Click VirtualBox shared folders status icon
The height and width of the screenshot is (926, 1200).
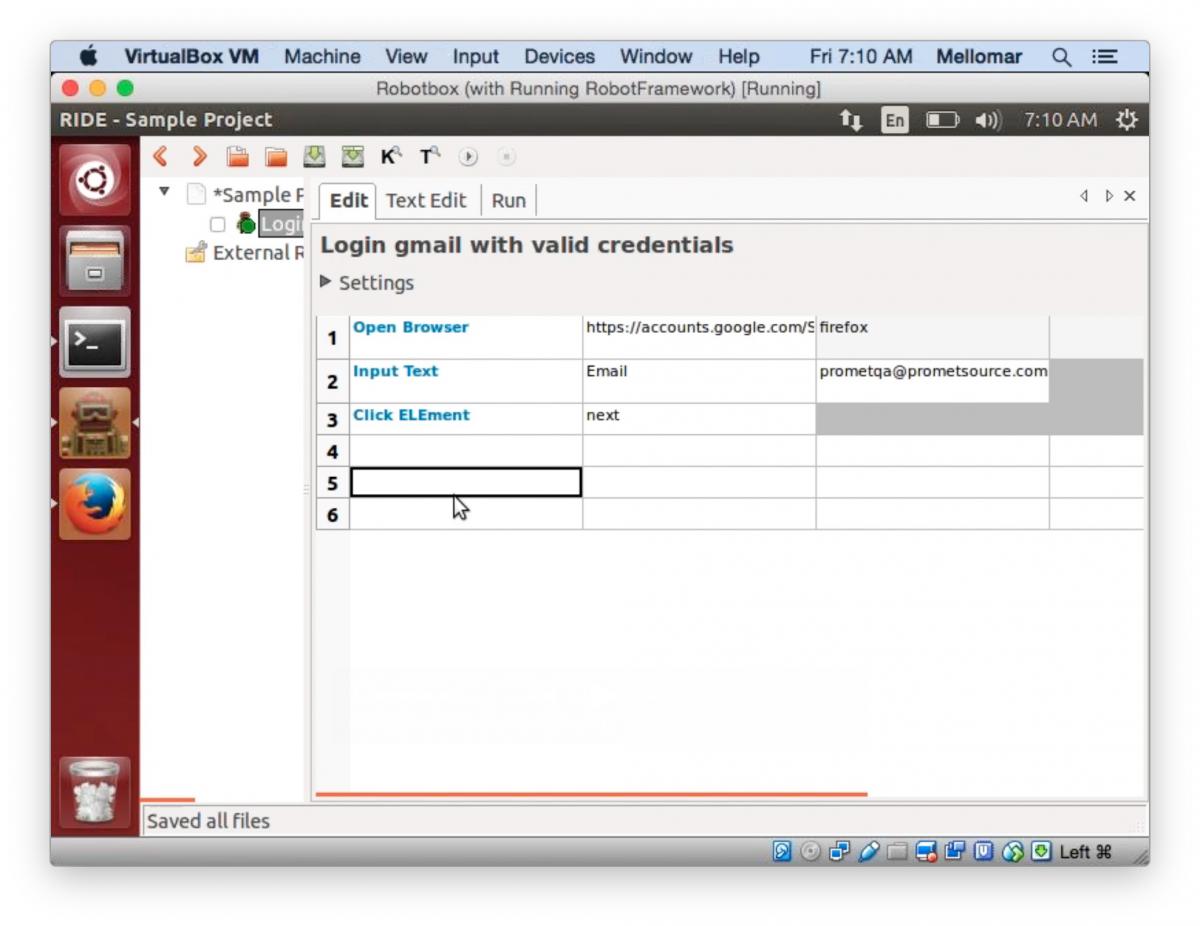pos(897,851)
